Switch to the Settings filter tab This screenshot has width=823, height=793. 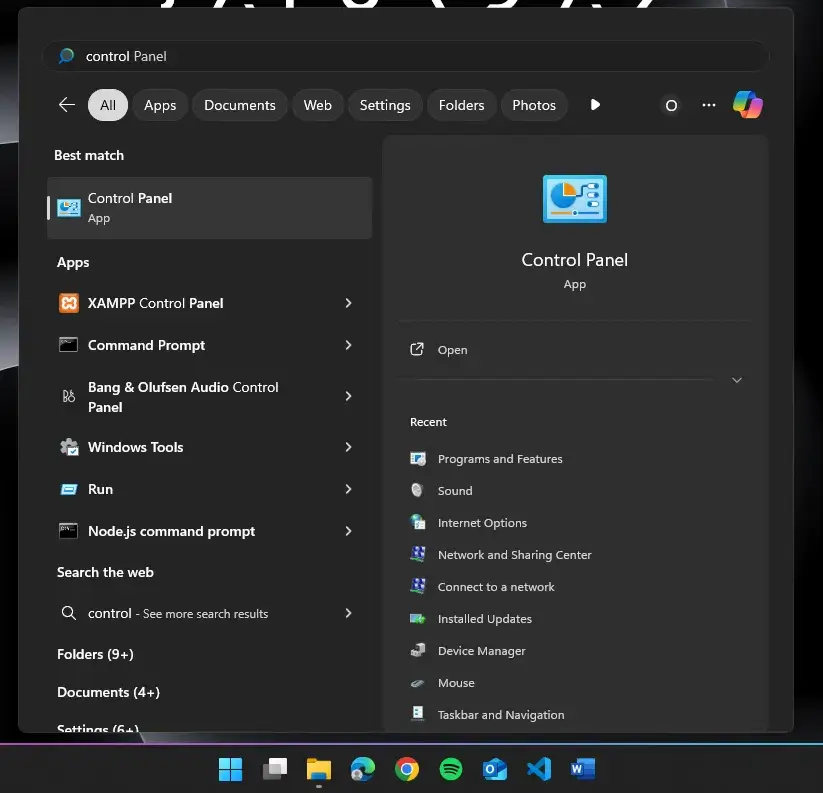point(385,105)
